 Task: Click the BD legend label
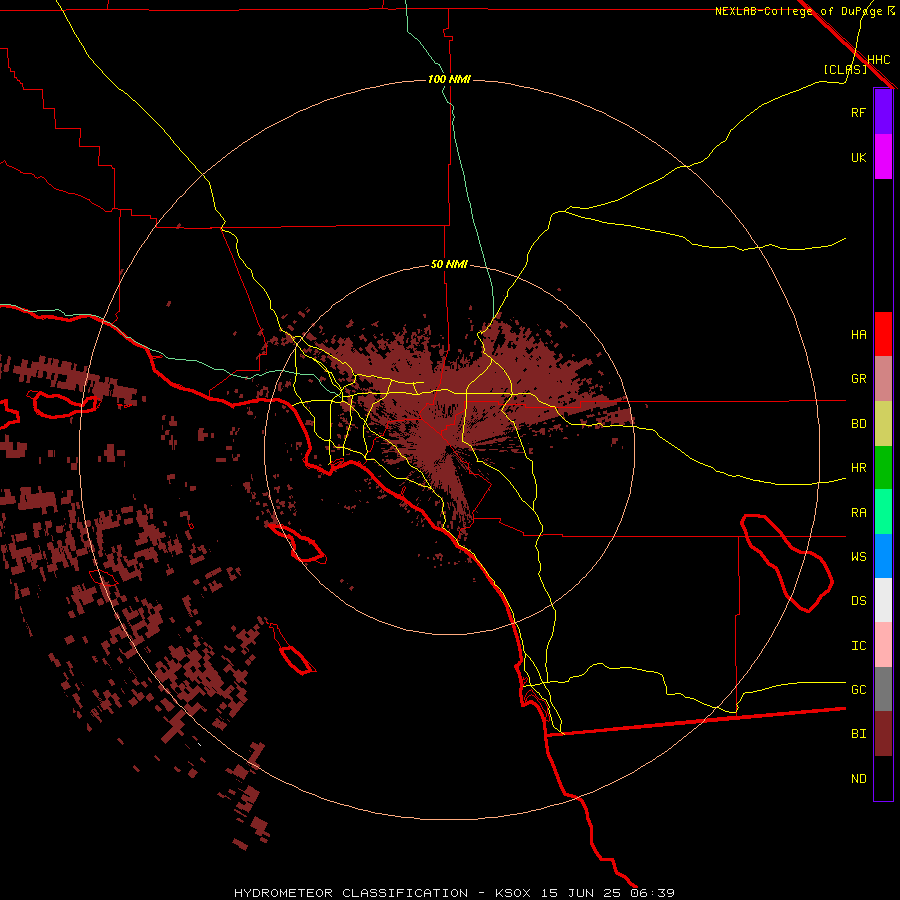(858, 424)
